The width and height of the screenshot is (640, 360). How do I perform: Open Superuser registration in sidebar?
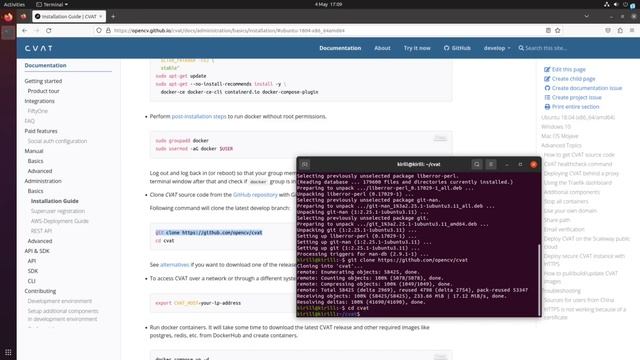point(58,211)
